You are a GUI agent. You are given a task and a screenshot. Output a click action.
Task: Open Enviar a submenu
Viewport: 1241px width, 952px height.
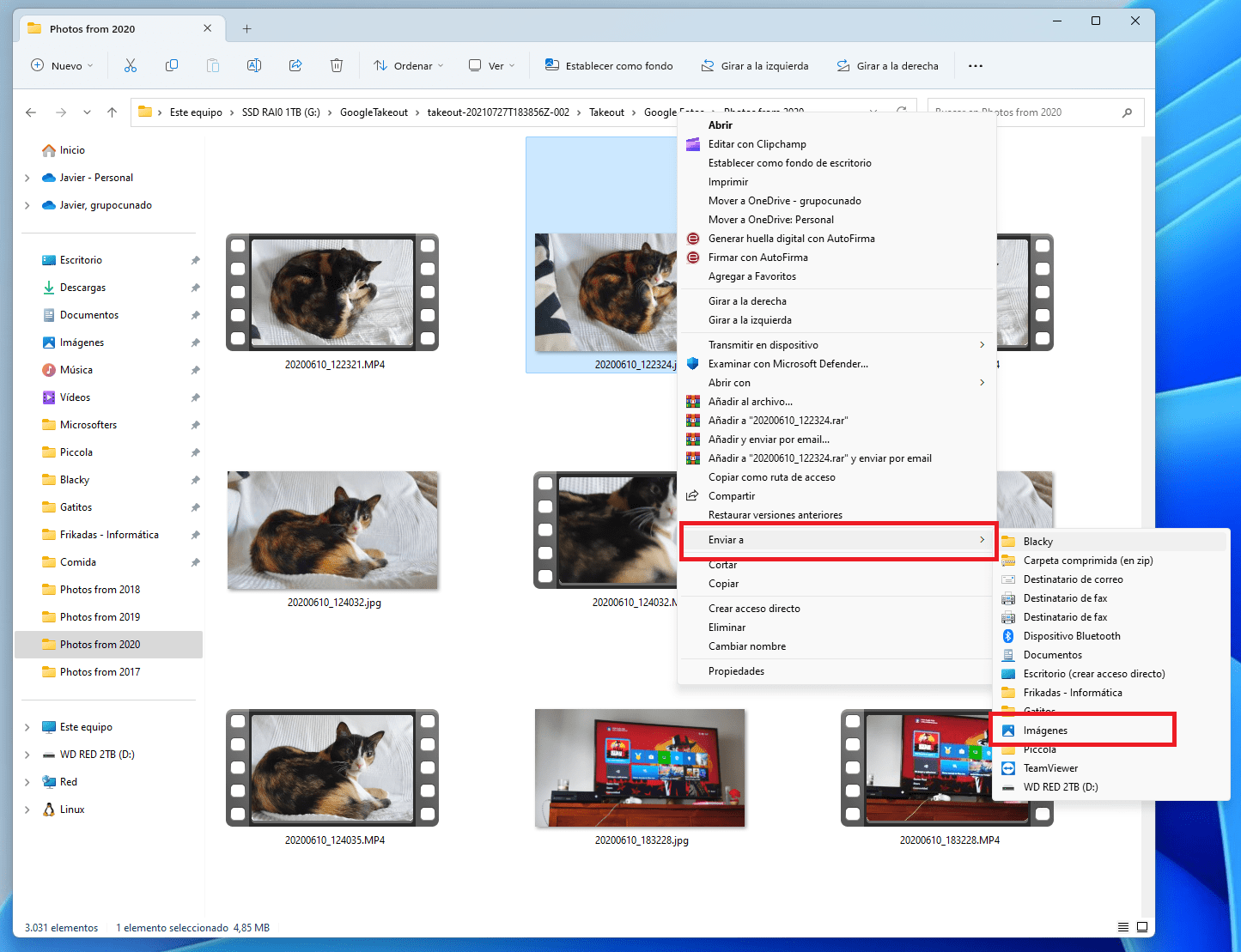tap(837, 540)
